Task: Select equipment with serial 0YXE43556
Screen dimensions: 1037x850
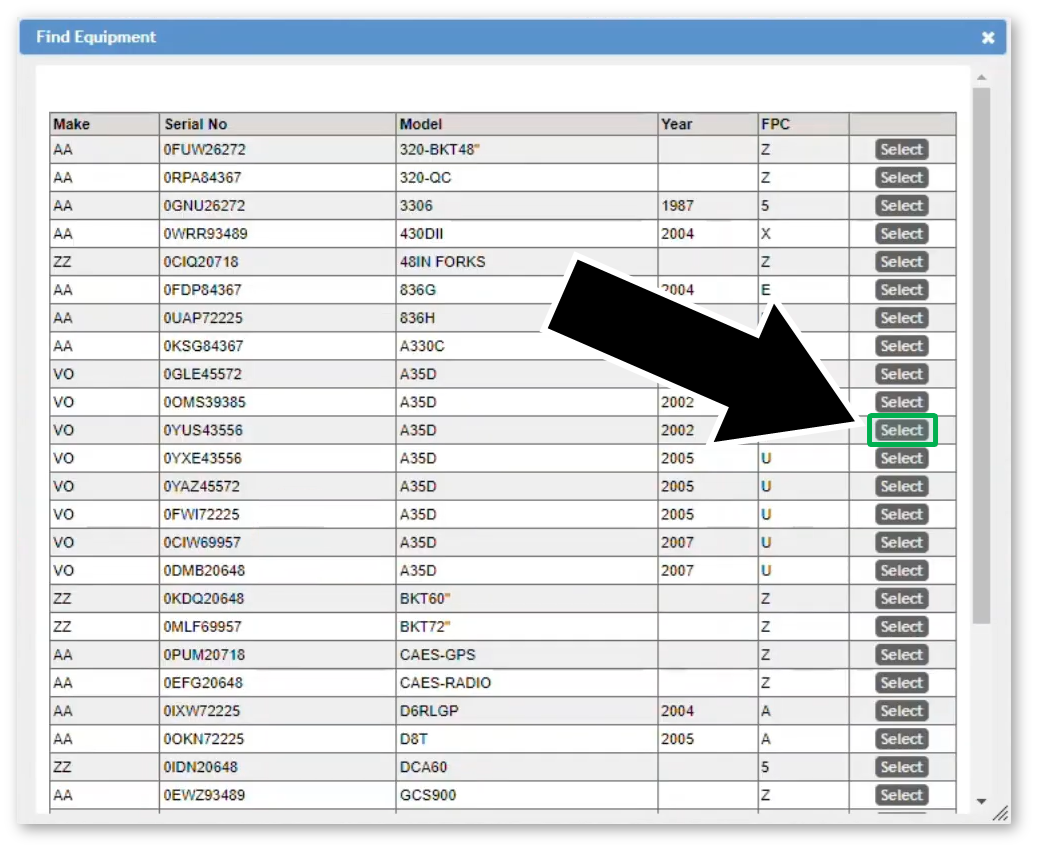Action: (x=901, y=458)
